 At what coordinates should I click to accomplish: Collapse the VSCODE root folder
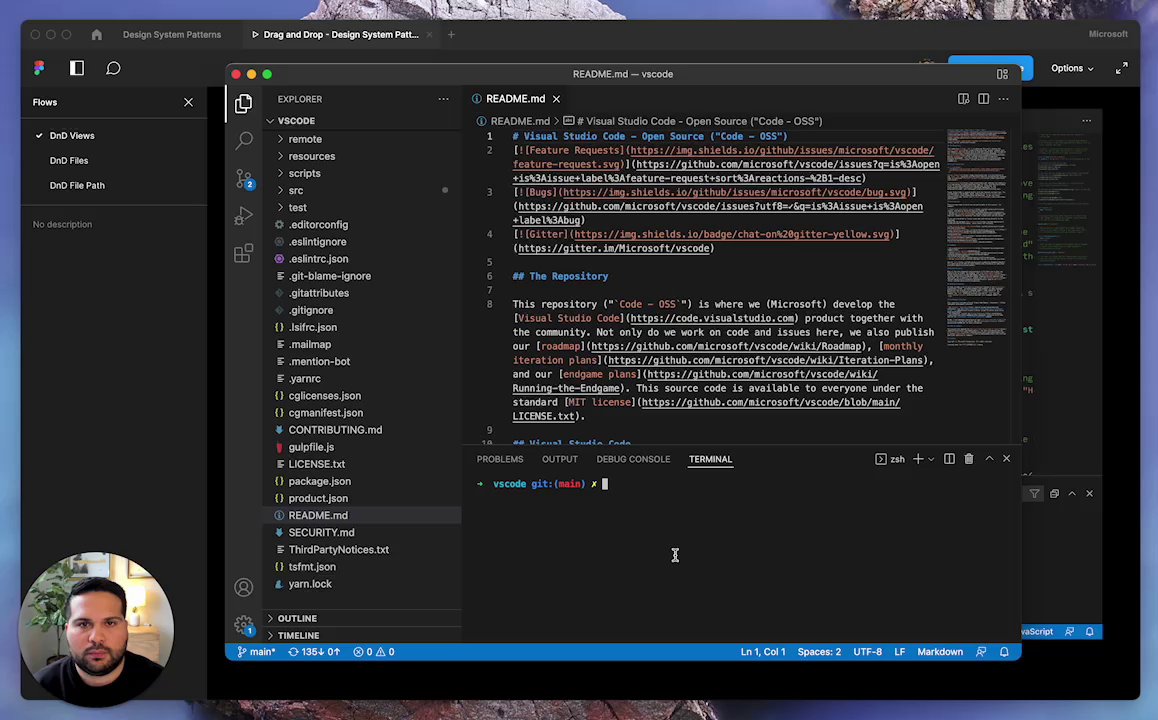(x=296, y=120)
